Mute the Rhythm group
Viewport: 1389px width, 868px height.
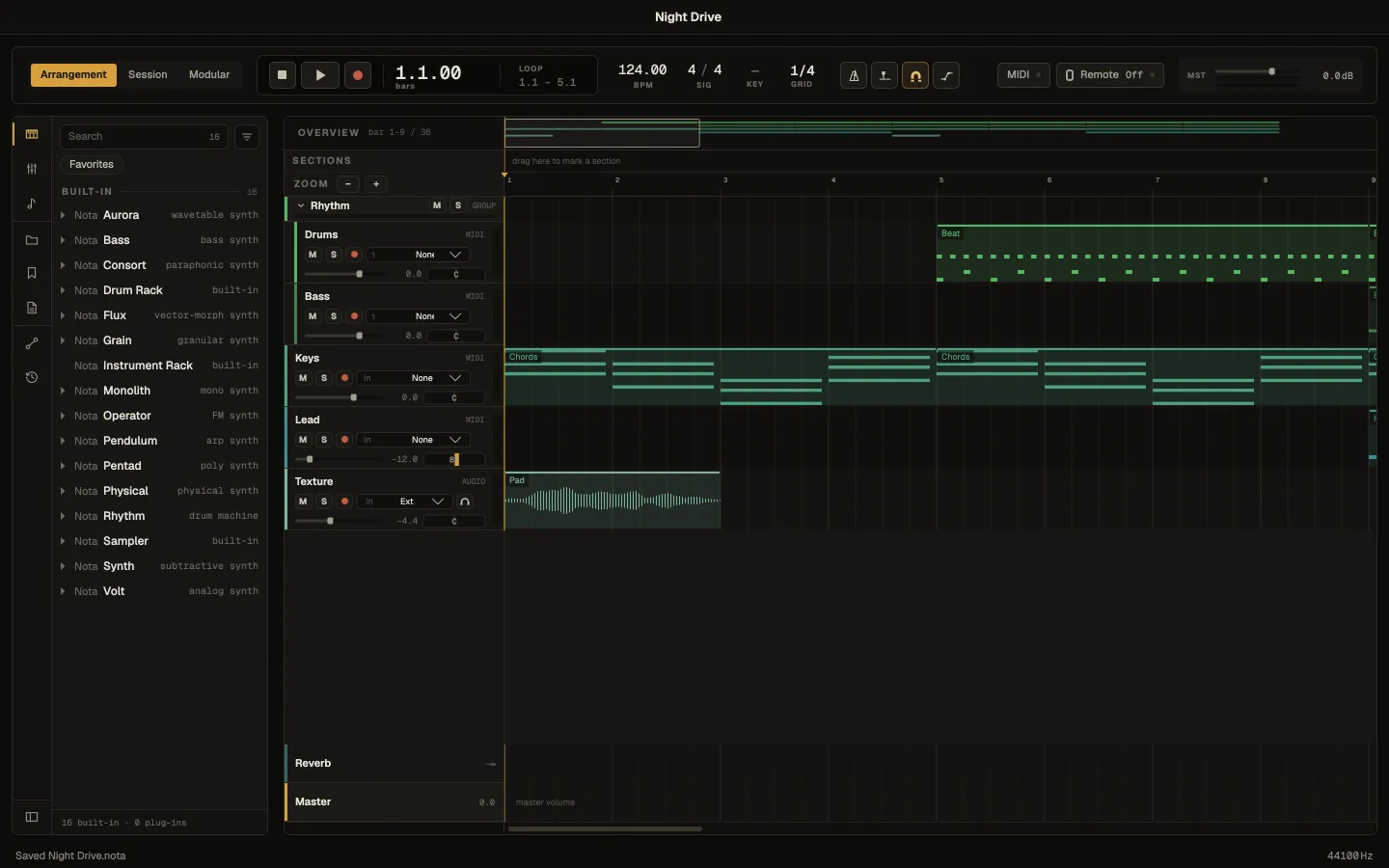[437, 205]
